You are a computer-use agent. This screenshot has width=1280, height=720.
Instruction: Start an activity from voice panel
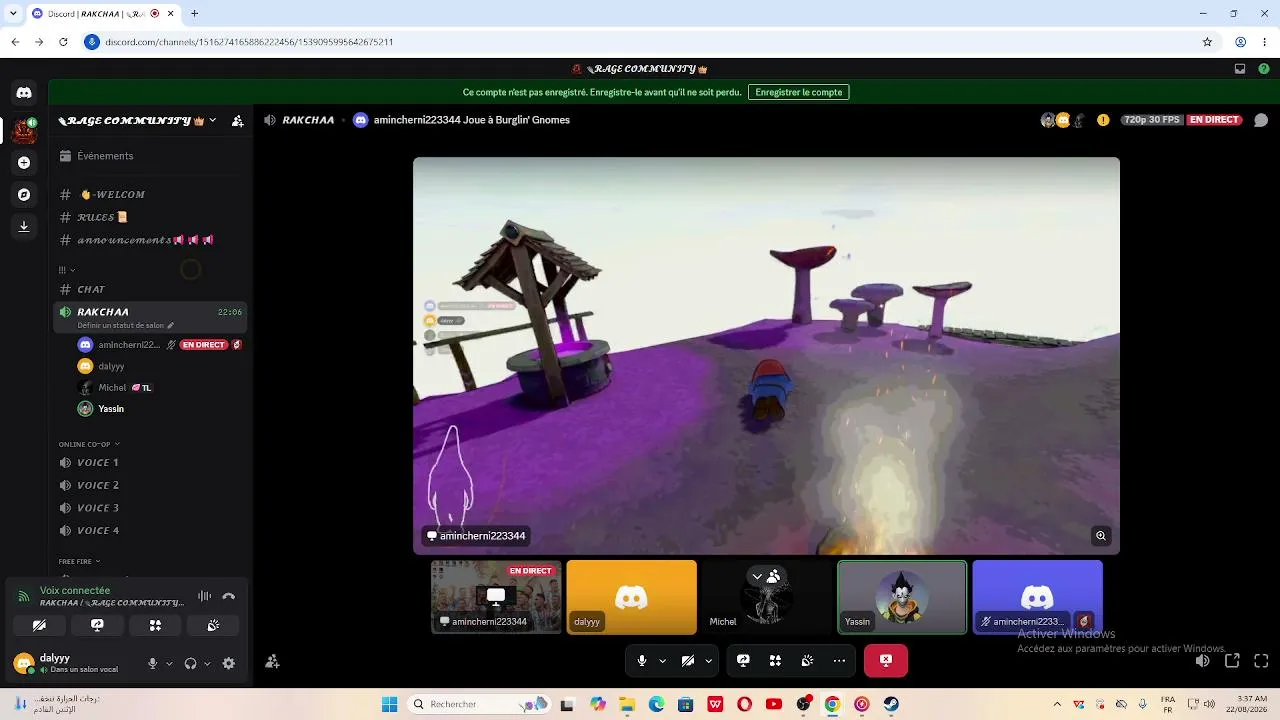(155, 625)
